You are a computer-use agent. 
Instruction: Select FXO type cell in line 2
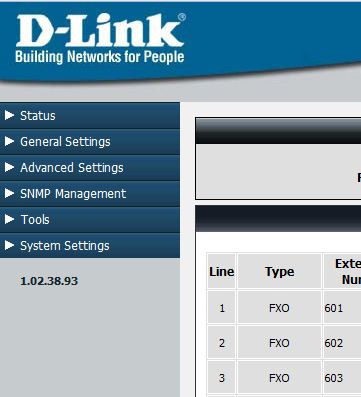click(x=280, y=343)
